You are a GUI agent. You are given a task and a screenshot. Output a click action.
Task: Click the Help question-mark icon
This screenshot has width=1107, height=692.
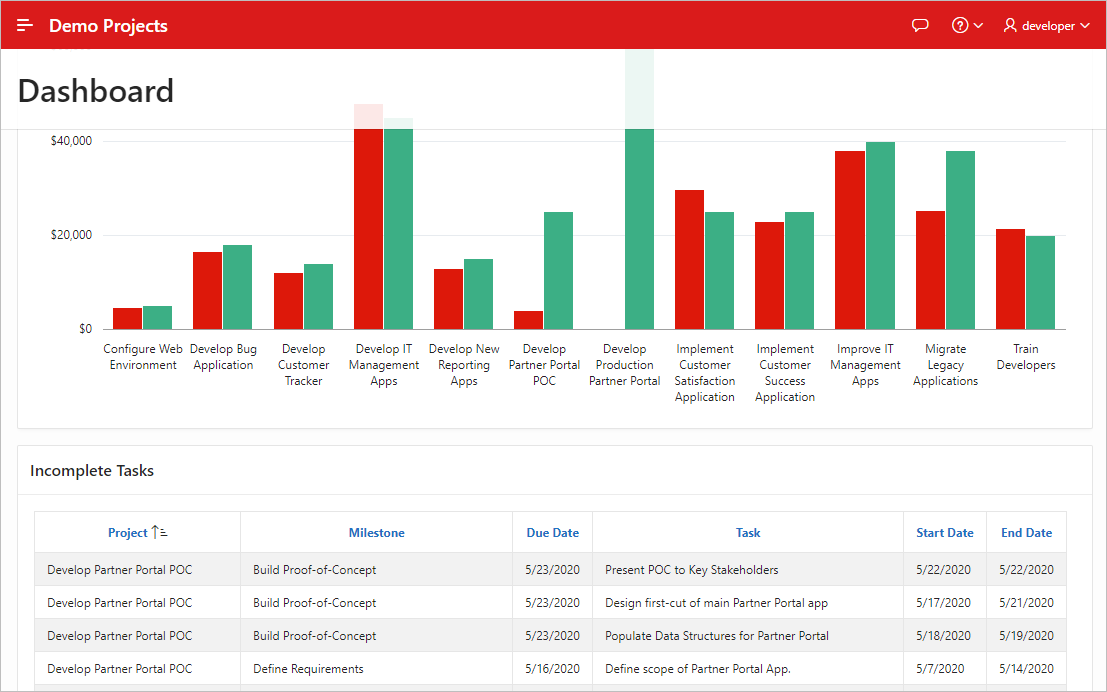tap(961, 25)
